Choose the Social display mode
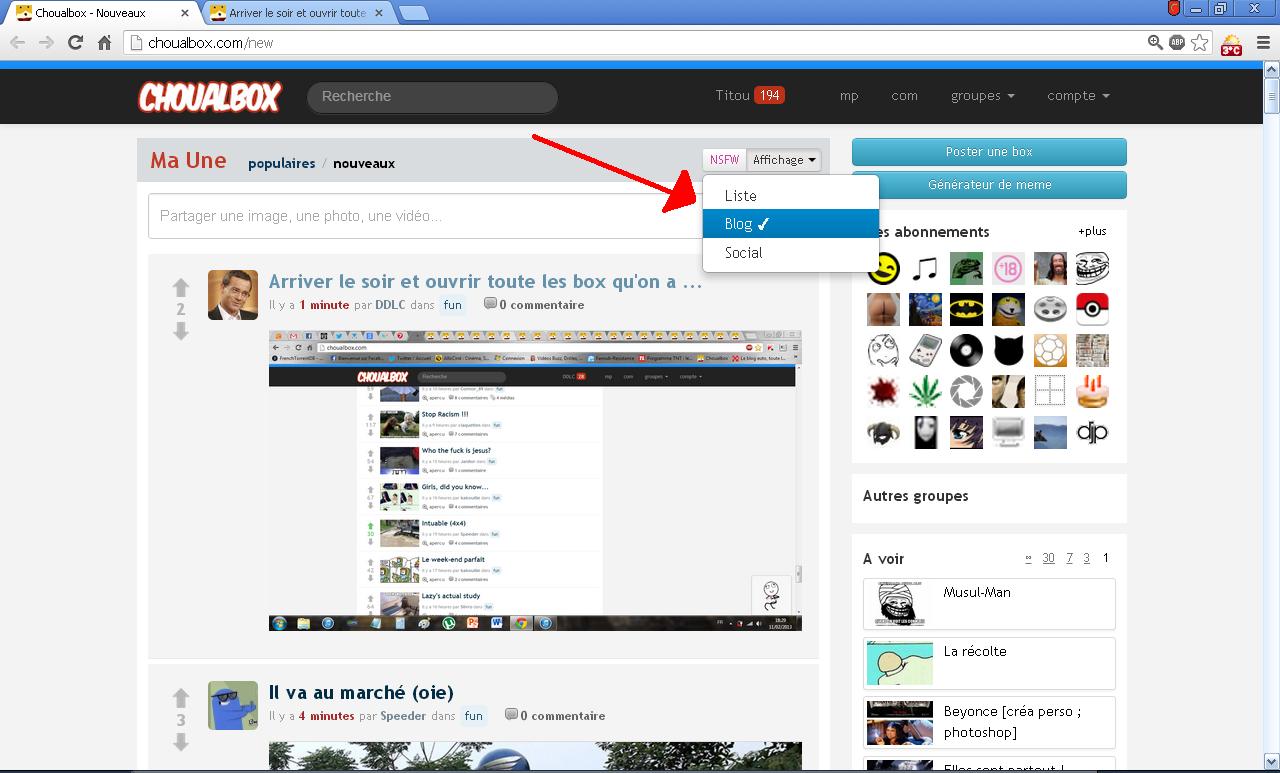1280x773 pixels. point(743,253)
